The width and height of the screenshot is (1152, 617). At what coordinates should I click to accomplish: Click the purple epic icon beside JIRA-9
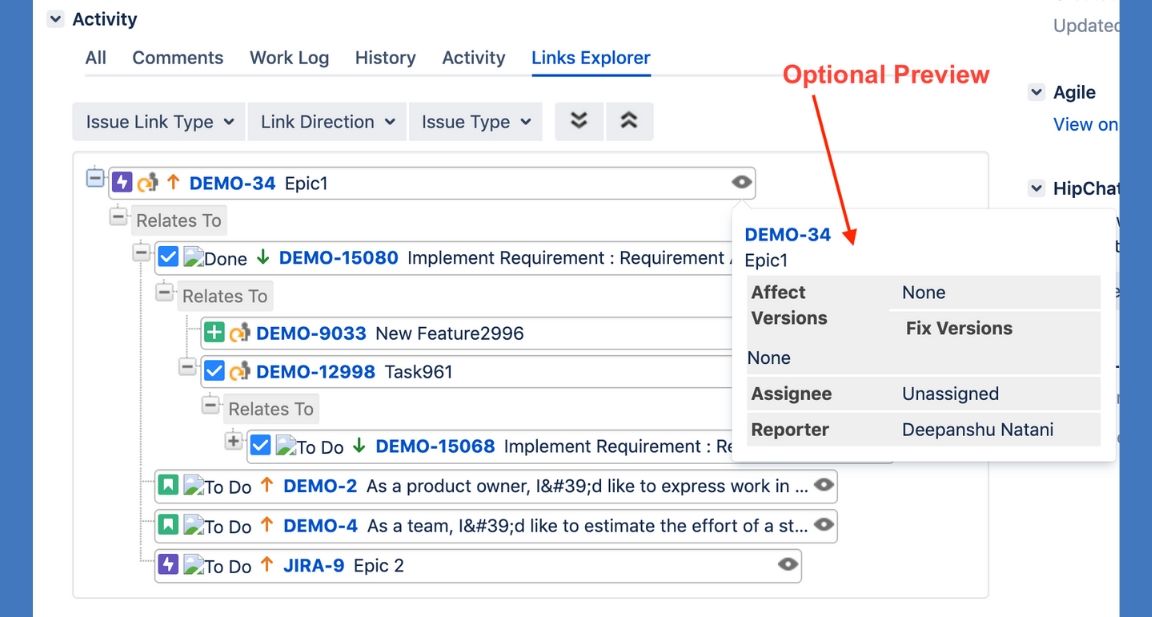click(168, 565)
